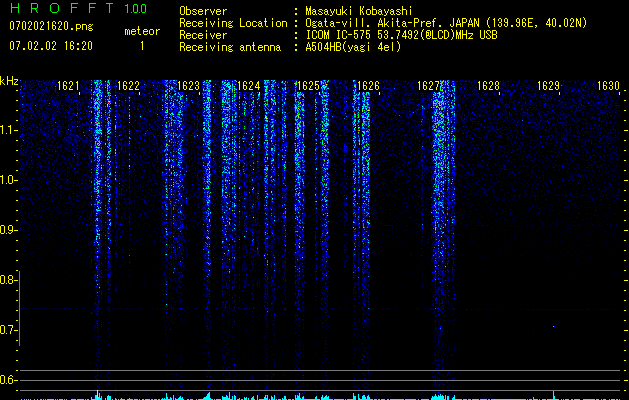Click the isolated cyan dot near 0.7 kHz
Screen dimensions: 629x400
(554, 327)
